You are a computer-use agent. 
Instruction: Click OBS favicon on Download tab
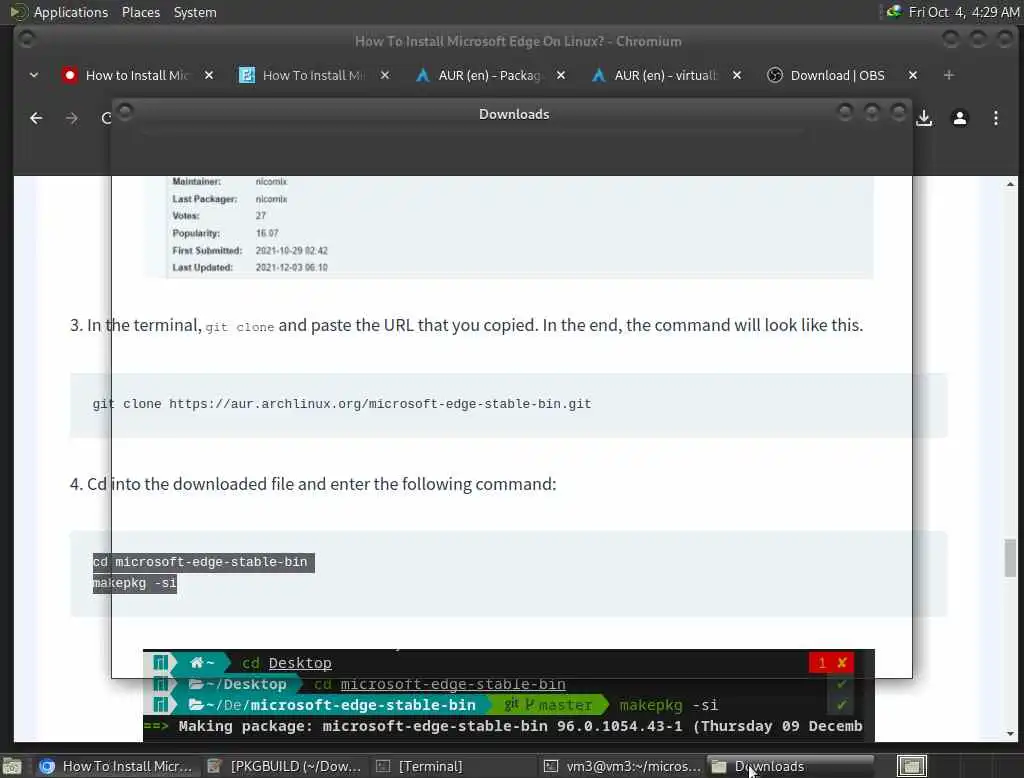click(x=775, y=75)
